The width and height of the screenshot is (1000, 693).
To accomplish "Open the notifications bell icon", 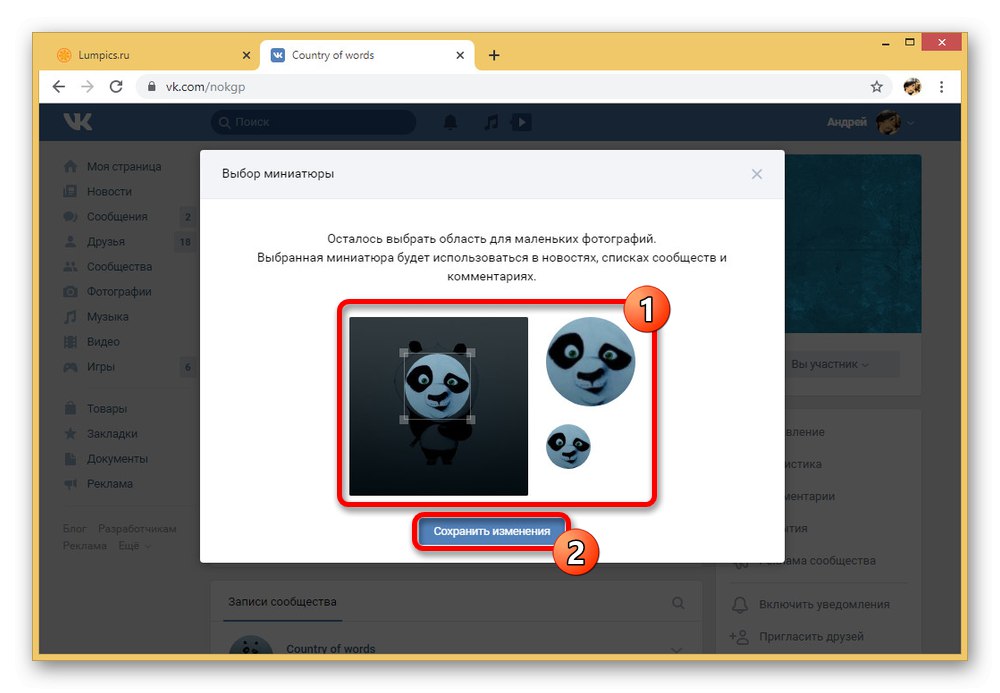I will [450, 122].
